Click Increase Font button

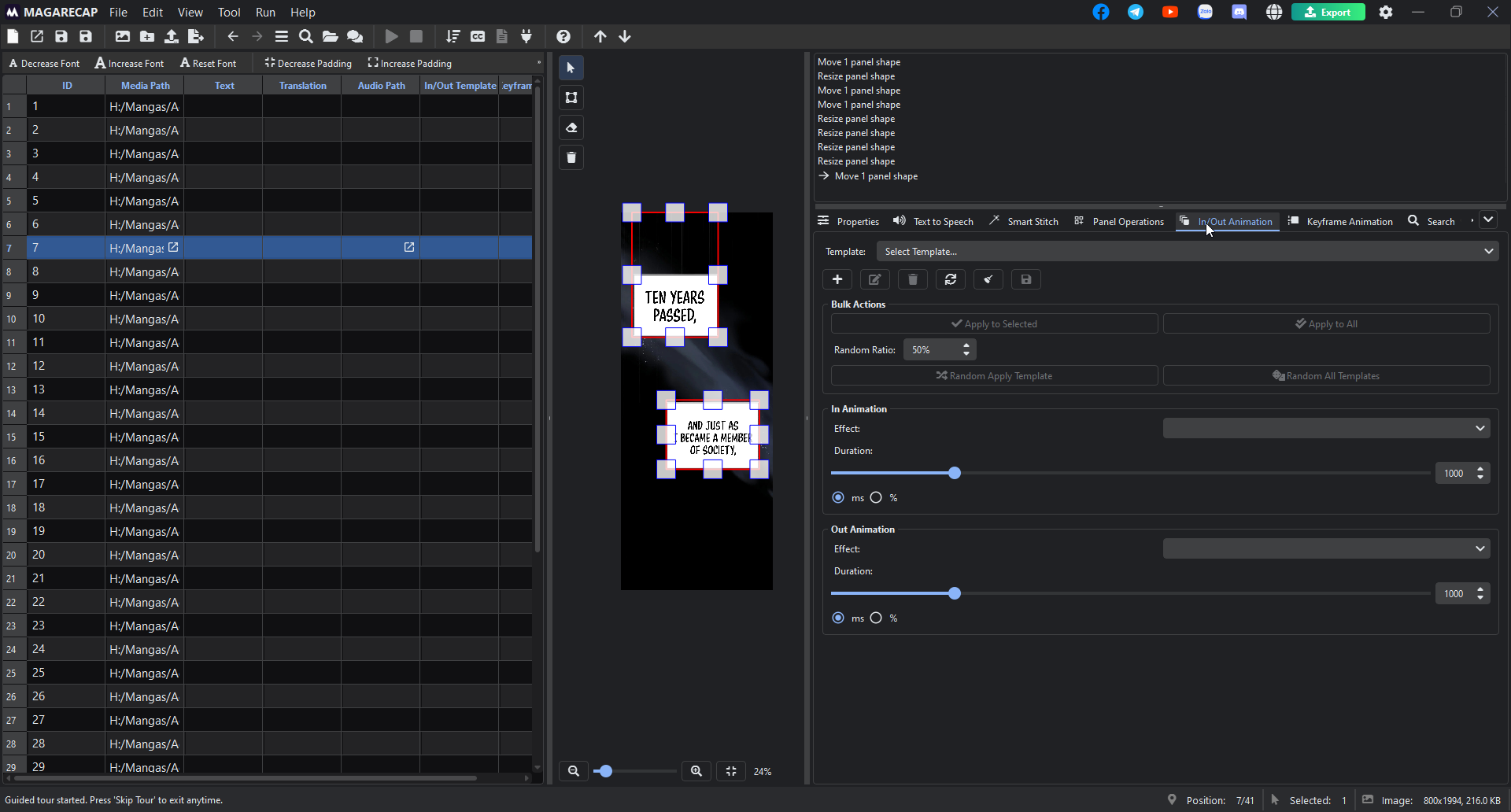[x=130, y=63]
